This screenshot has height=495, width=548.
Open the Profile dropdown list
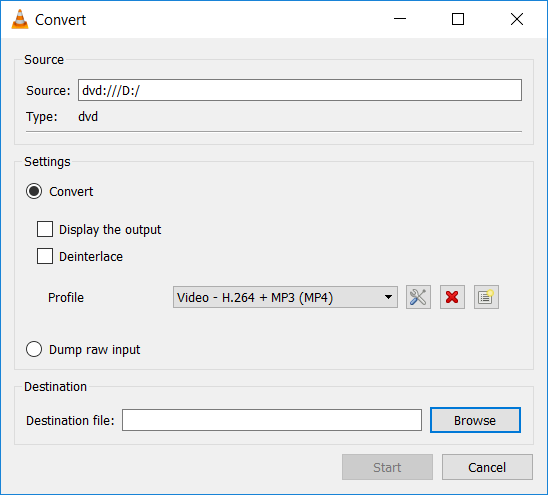[285, 297]
